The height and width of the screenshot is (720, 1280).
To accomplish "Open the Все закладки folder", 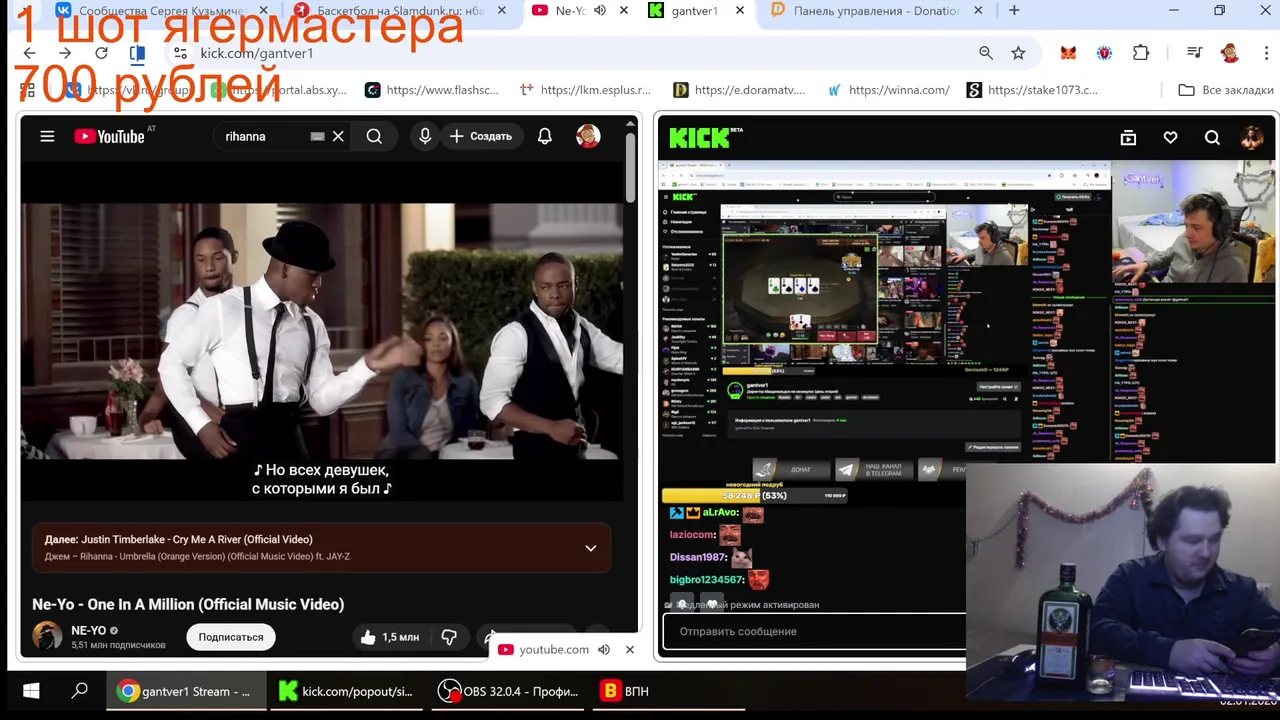I will [x=1226, y=90].
